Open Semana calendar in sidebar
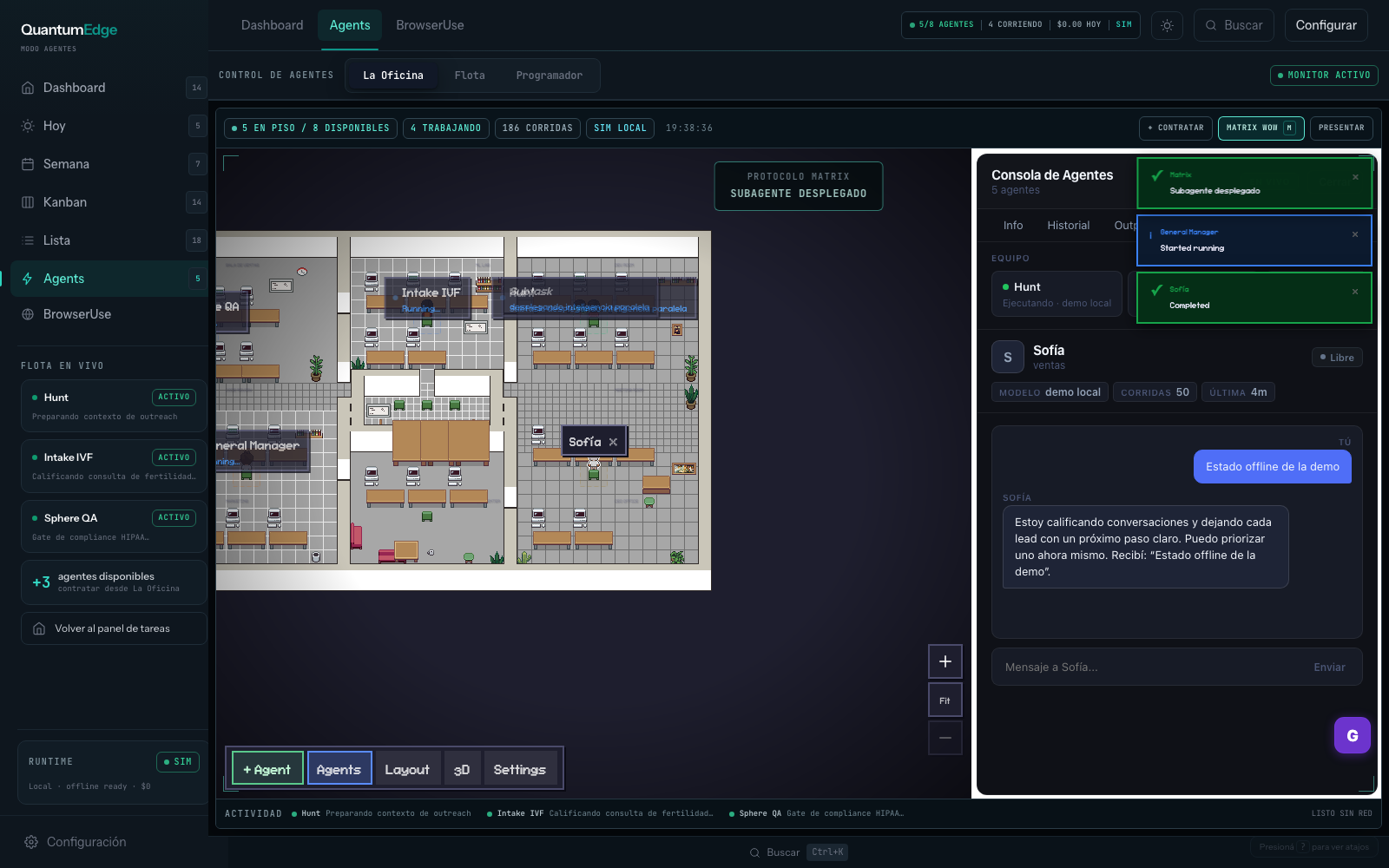The image size is (1389, 868). [109, 164]
